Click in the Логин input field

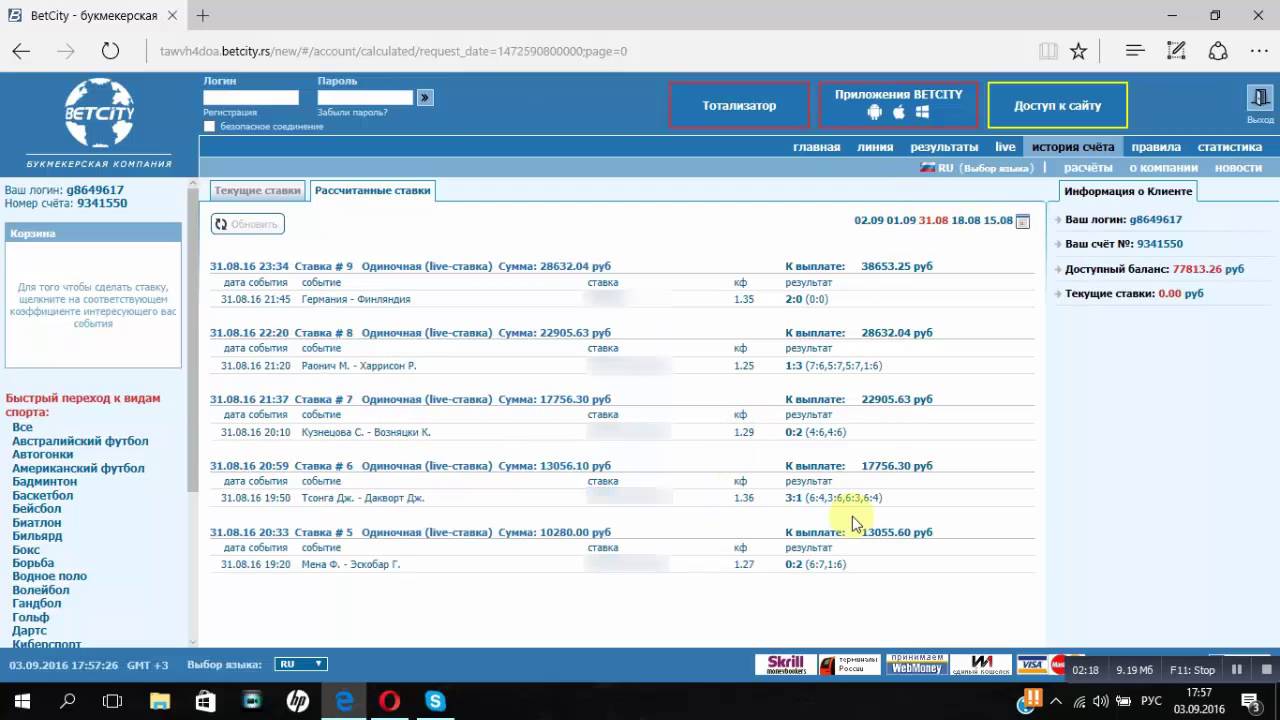[250, 97]
